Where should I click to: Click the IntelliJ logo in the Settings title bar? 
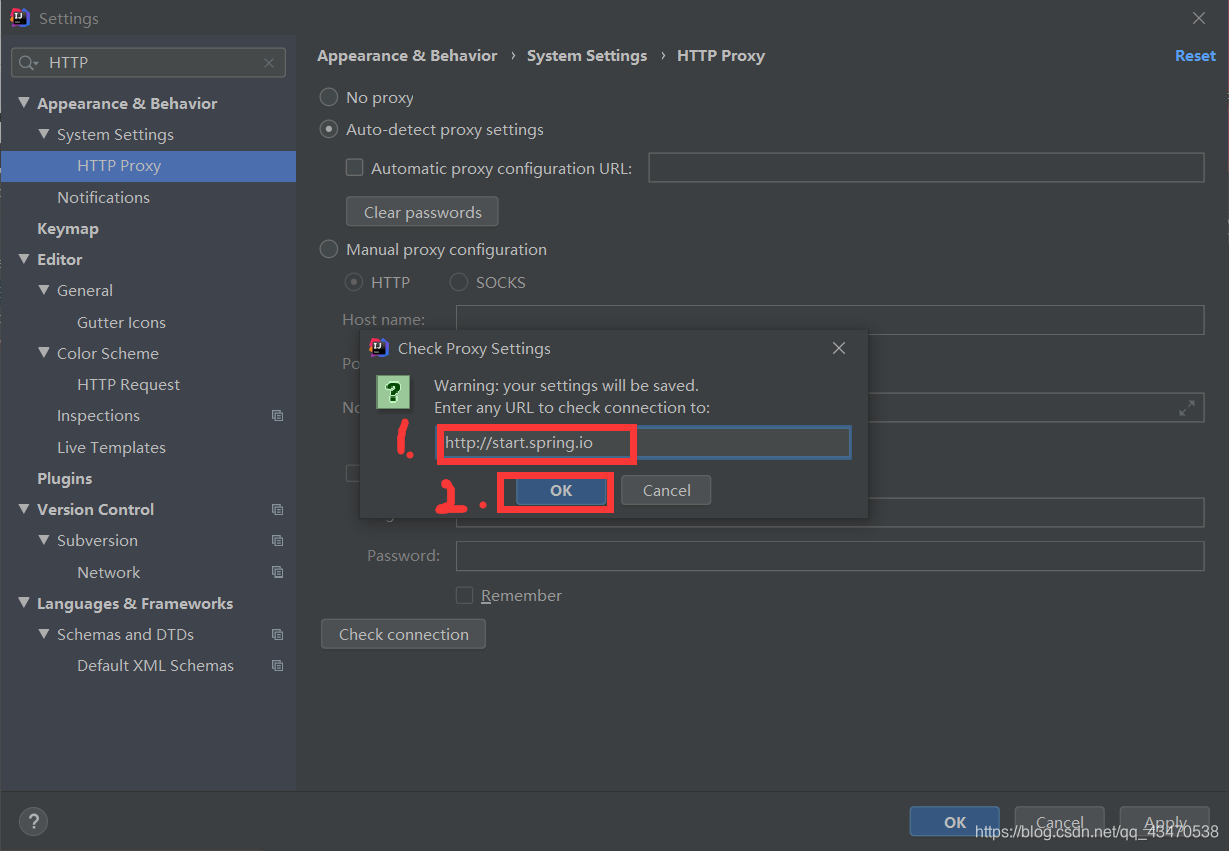pos(20,17)
